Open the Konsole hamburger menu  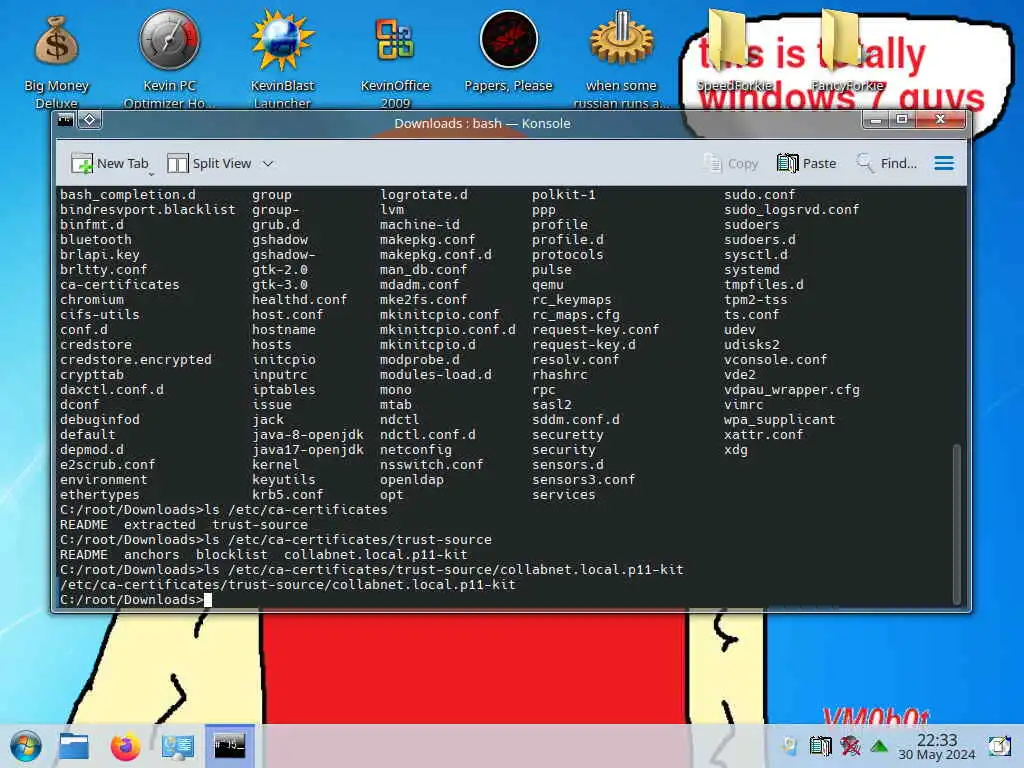tap(944, 163)
